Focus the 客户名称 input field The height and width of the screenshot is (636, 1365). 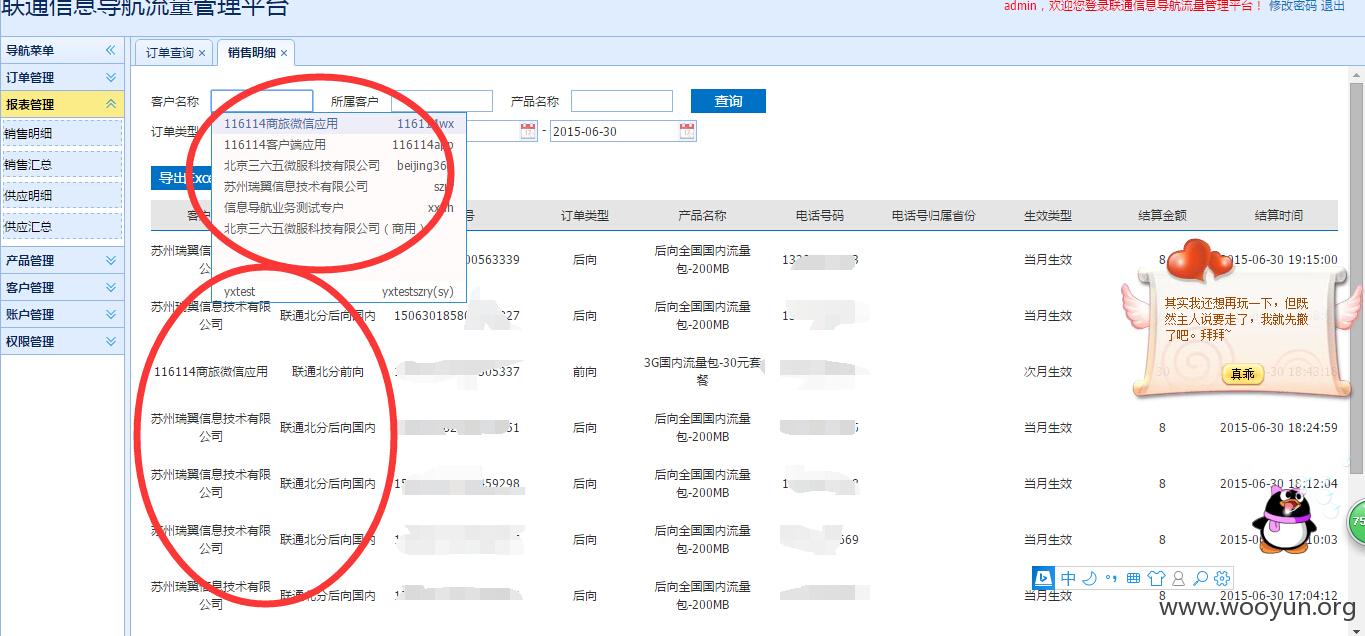262,101
